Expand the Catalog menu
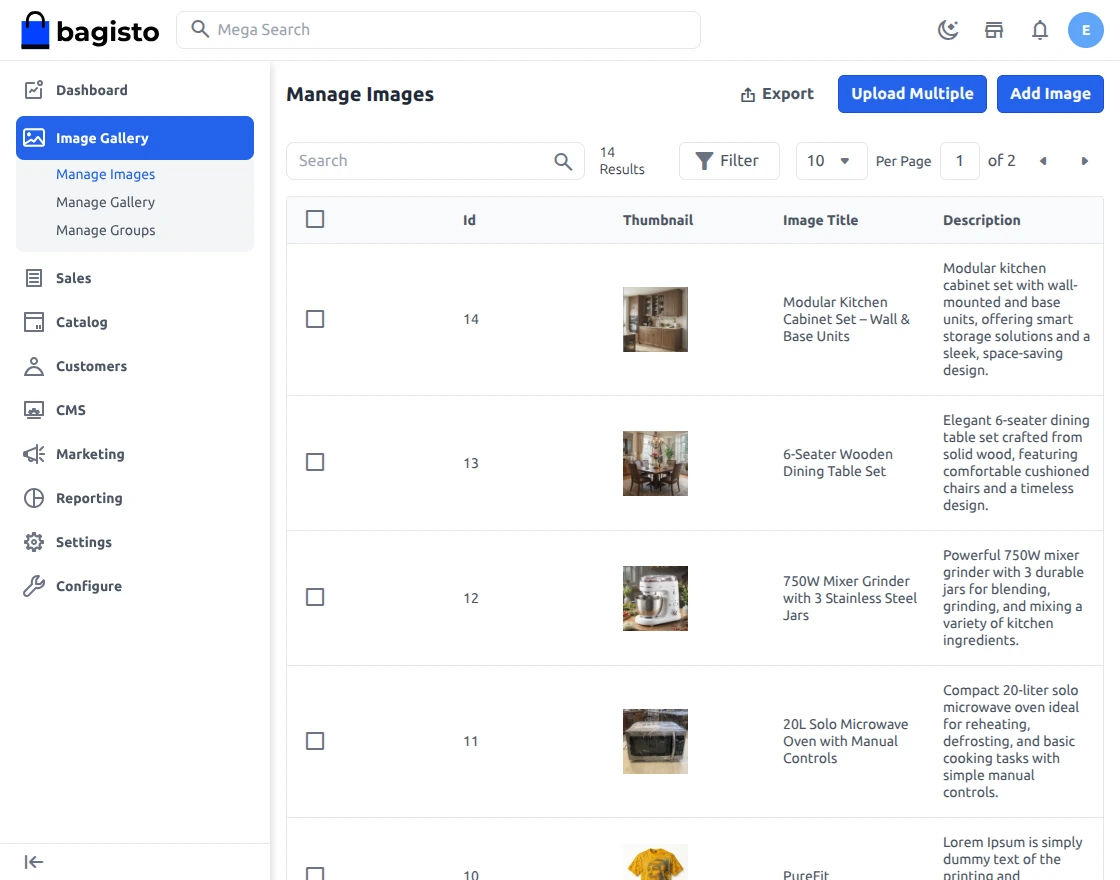This screenshot has height=880, width=1120. coord(82,322)
